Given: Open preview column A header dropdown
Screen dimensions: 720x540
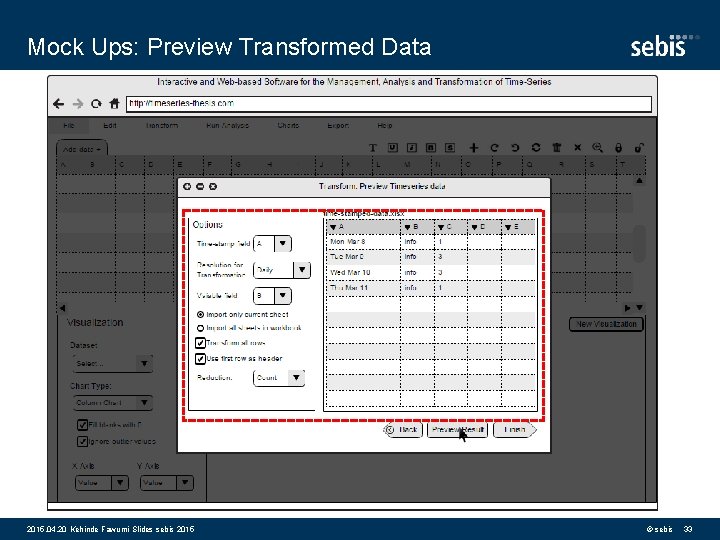Looking at the screenshot, I should click(333, 227).
